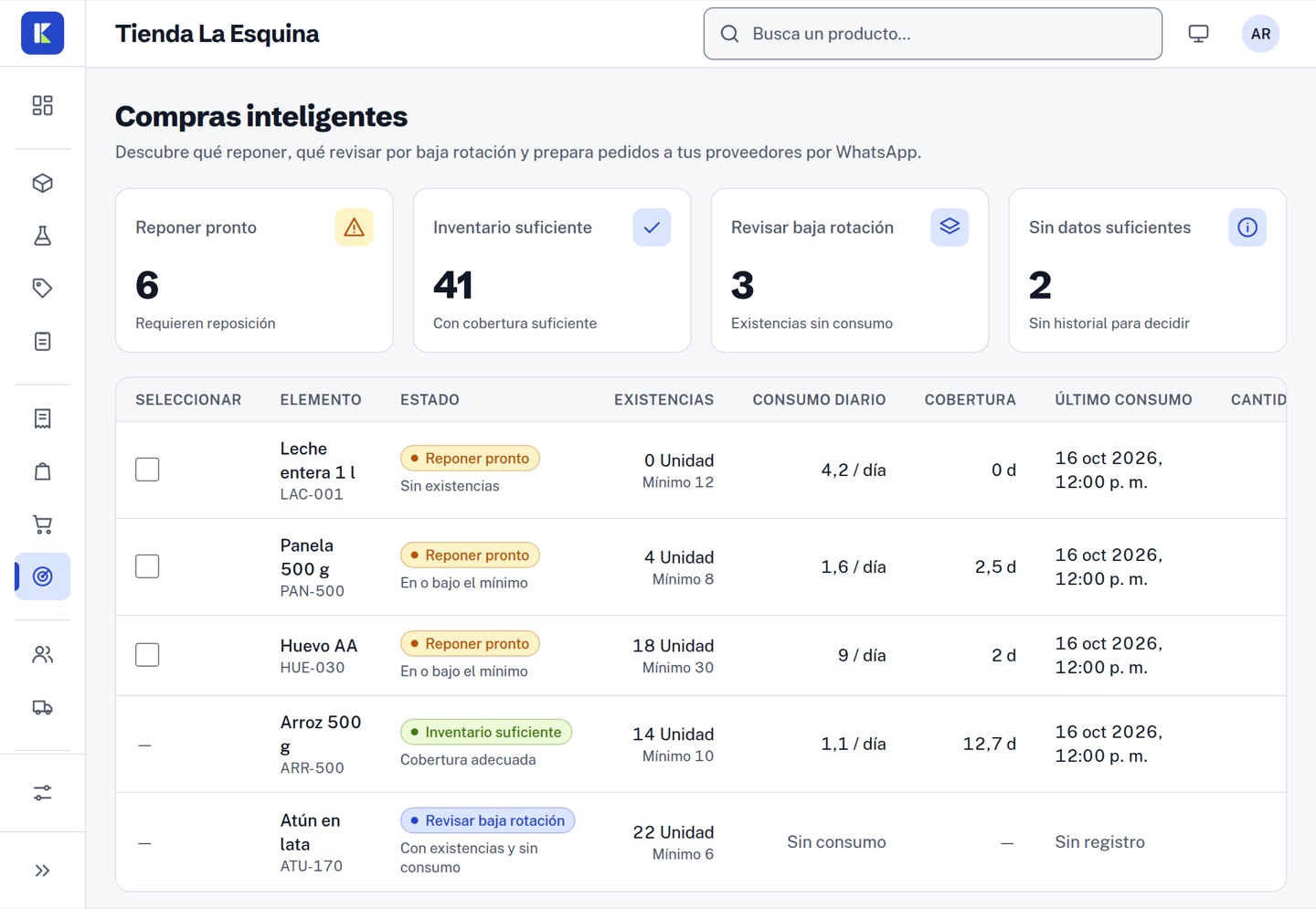This screenshot has height=909, width=1316.
Task: Open the people/customers icon in sidebar
Action: click(x=42, y=654)
